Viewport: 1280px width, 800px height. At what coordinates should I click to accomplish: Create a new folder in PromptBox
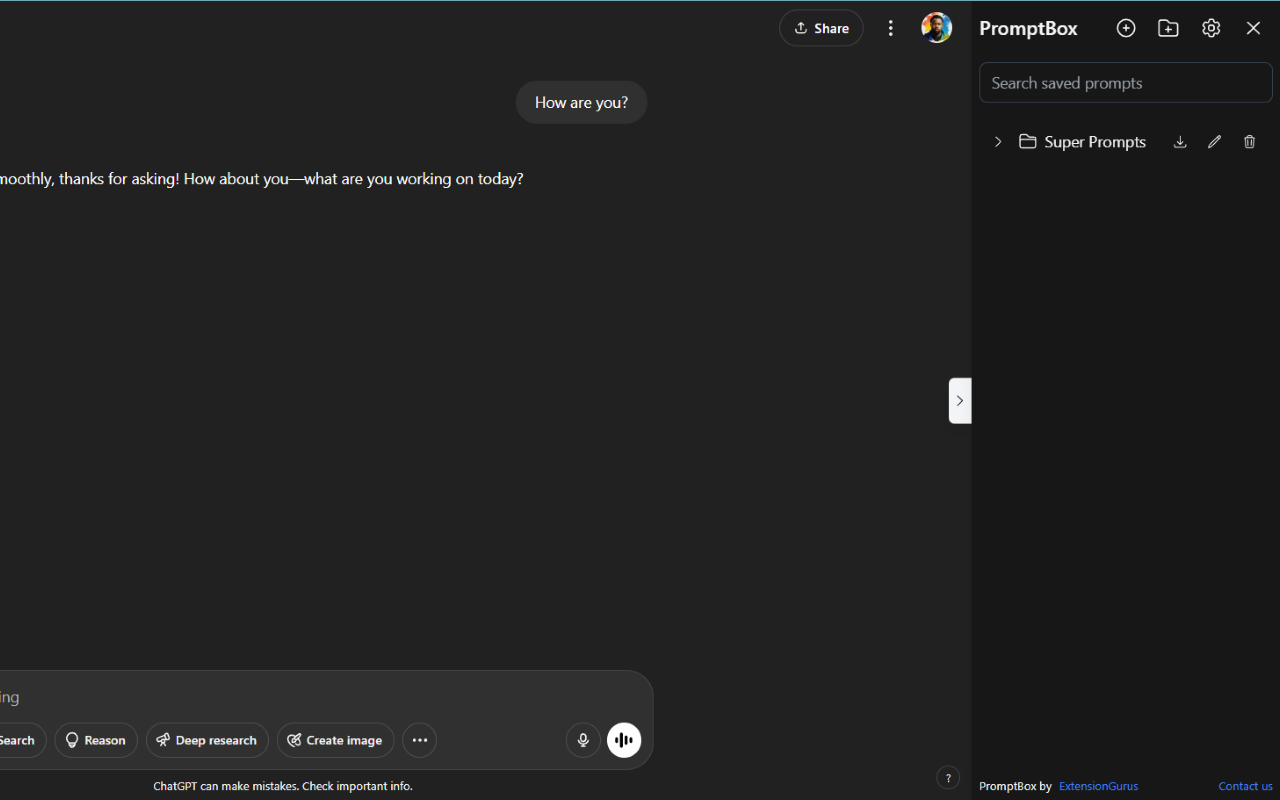tap(1168, 28)
